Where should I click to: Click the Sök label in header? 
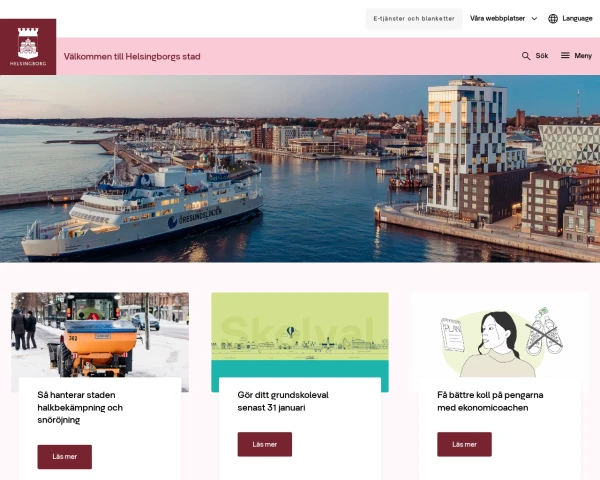(x=541, y=56)
